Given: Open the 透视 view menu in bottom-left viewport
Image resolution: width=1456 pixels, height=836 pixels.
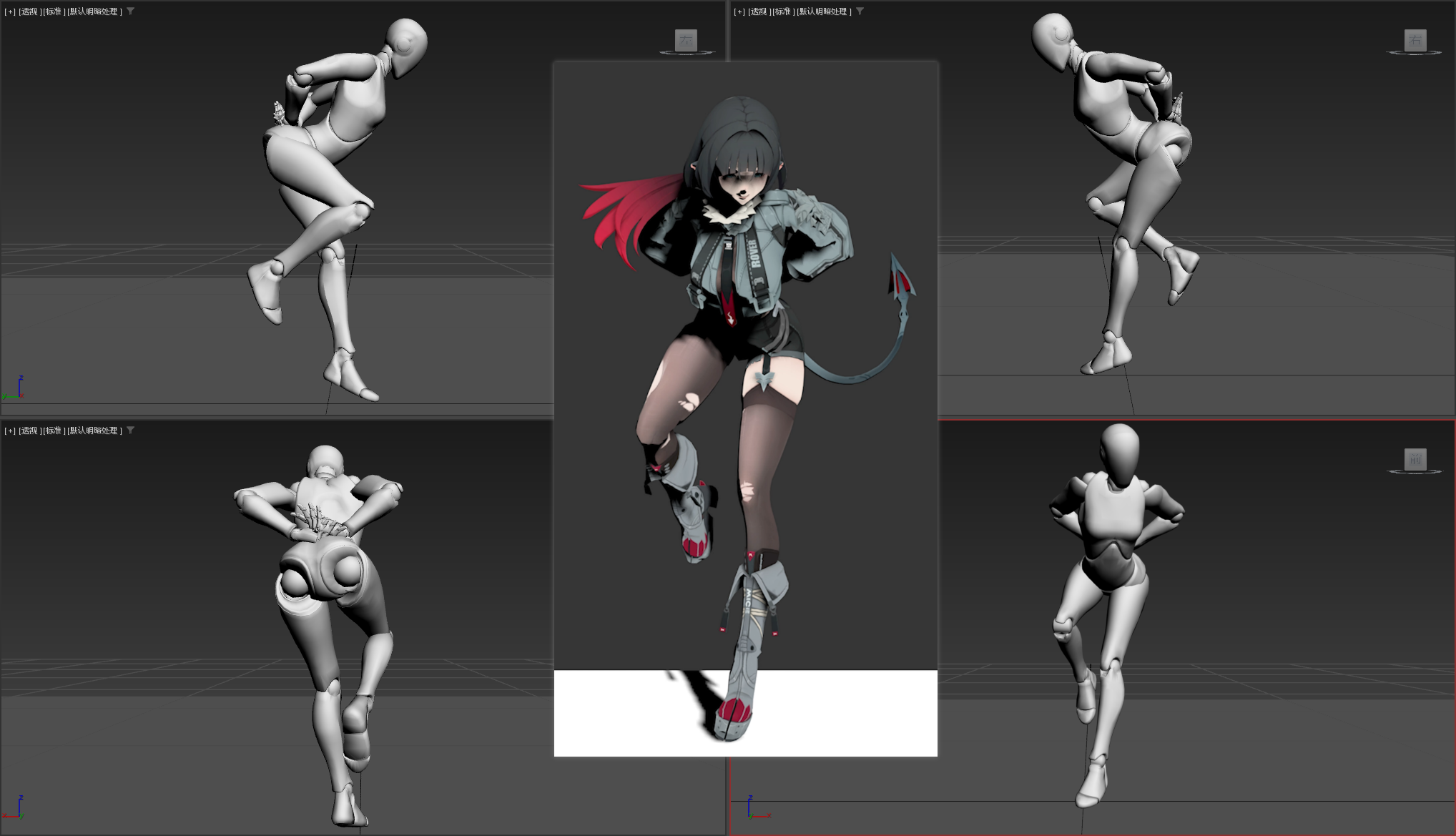Looking at the screenshot, I should point(29,431).
